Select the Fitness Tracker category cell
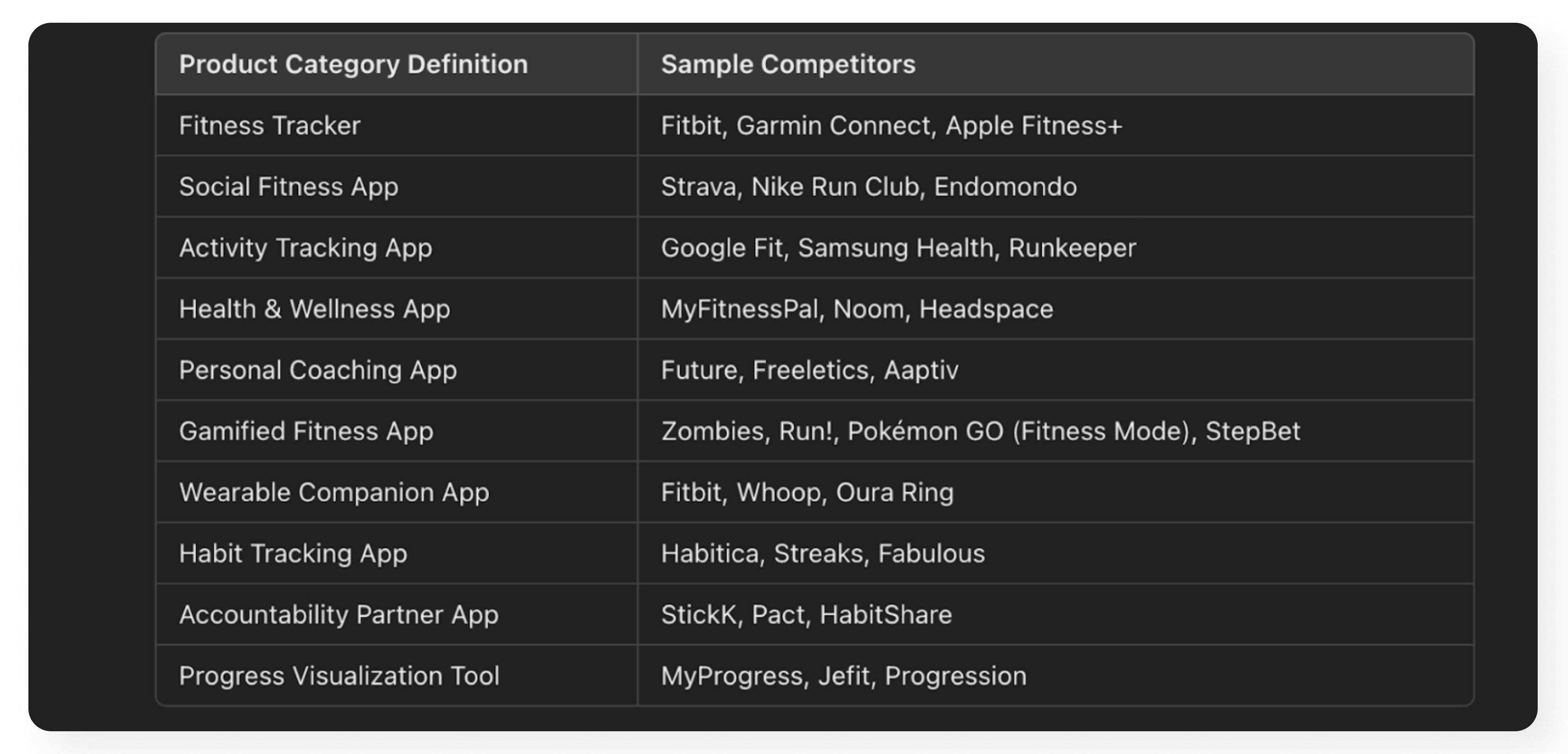 click(397, 126)
